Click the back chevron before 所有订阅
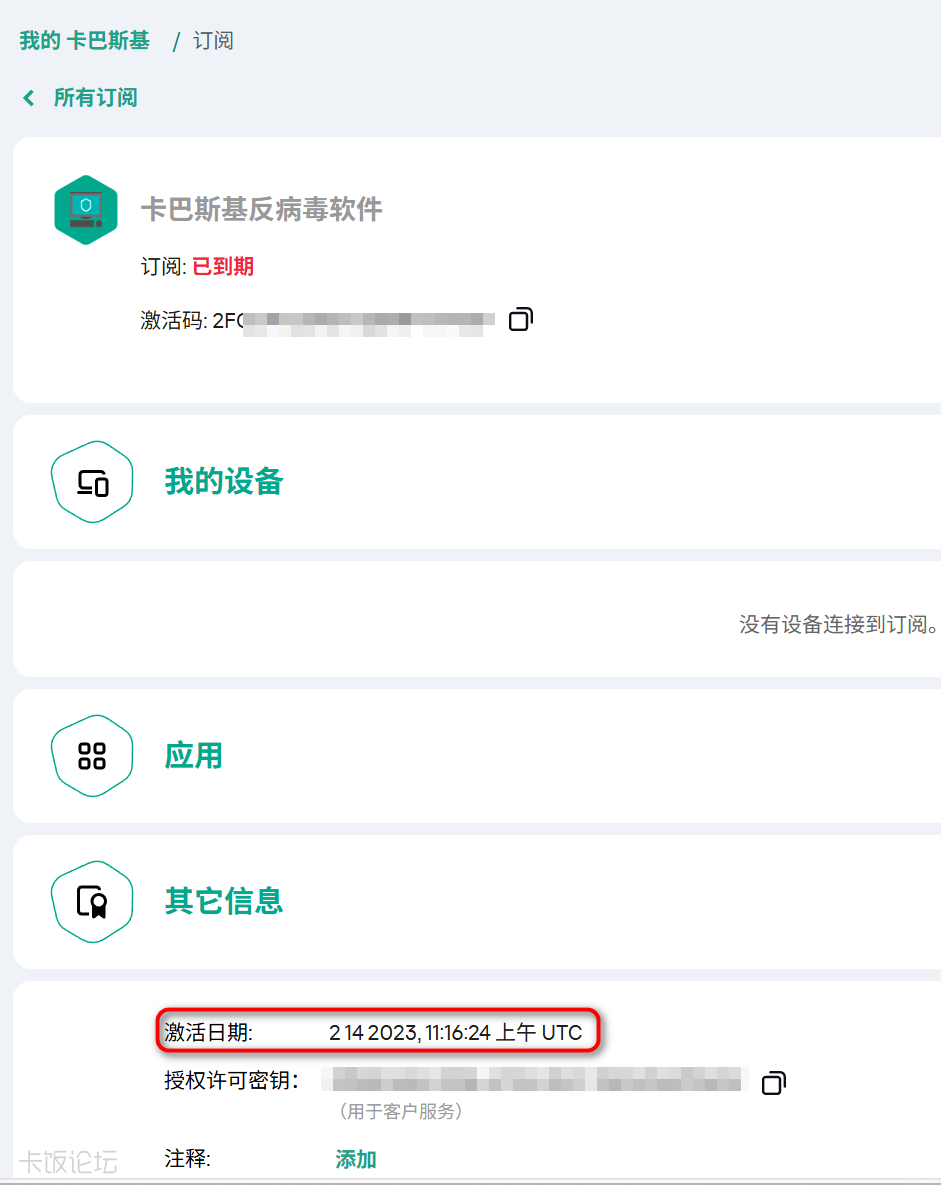Screen dimensions: 941x1185 29,98
